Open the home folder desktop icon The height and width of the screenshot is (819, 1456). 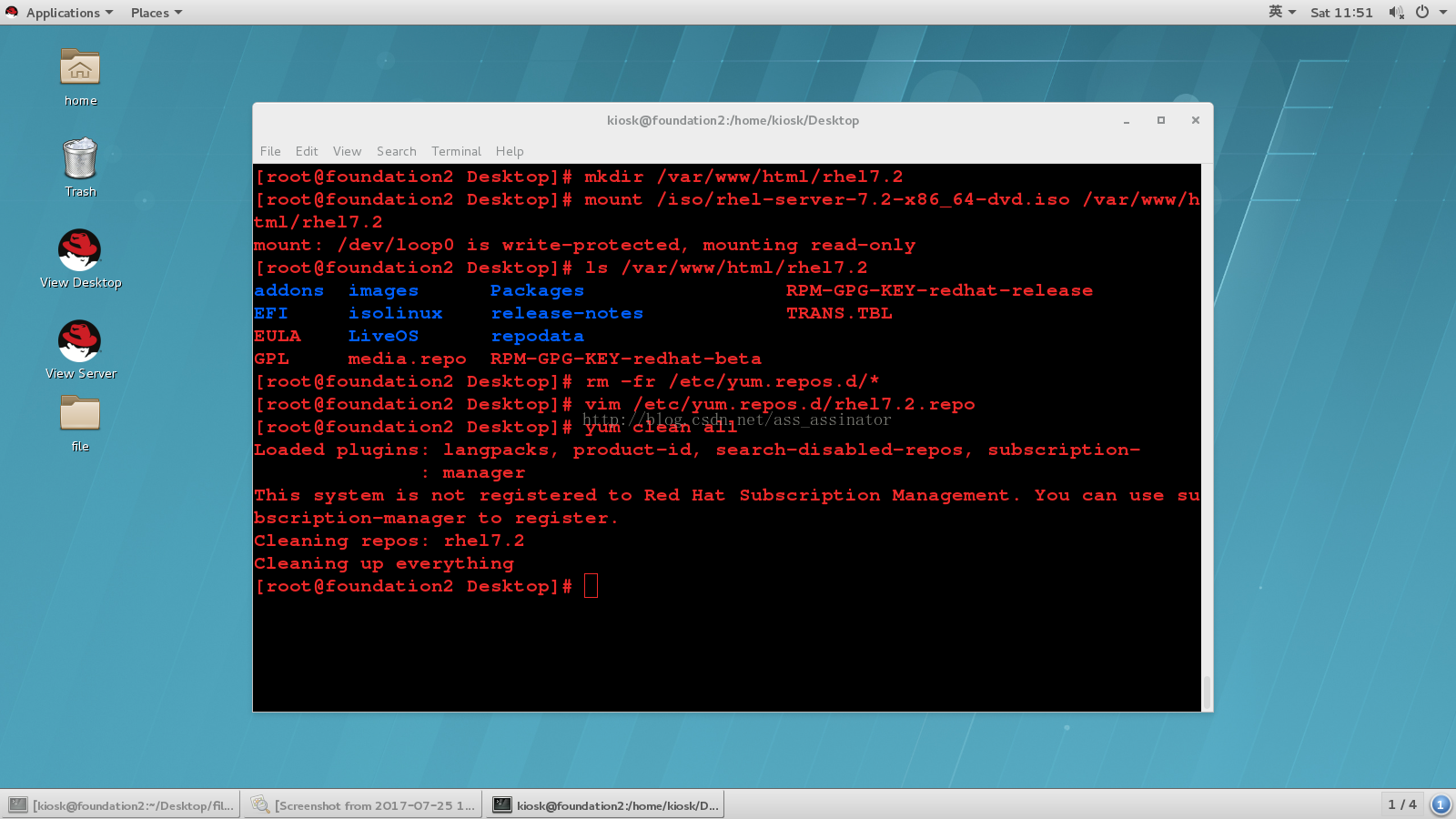point(80,69)
